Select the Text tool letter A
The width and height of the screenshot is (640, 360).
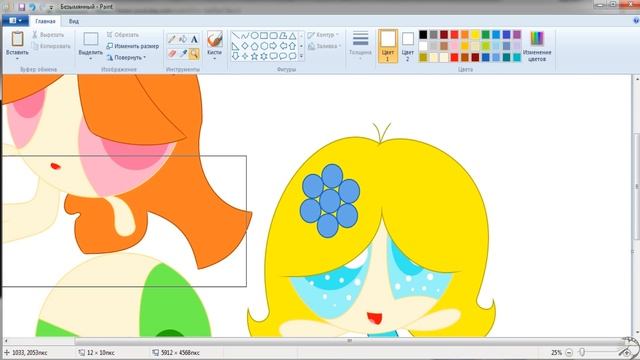coord(194,39)
